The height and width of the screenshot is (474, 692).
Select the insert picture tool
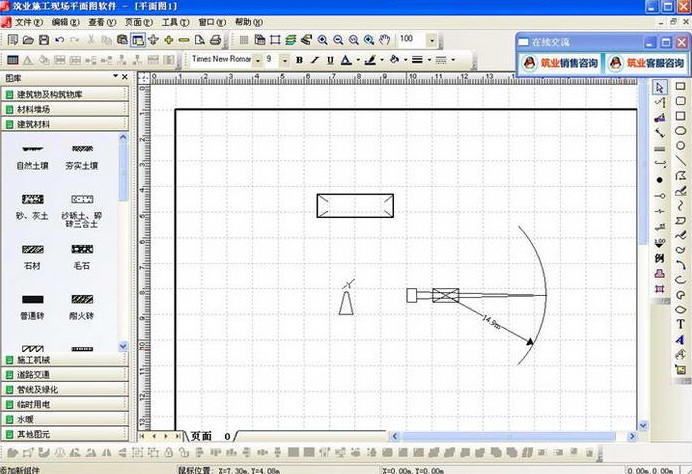click(x=681, y=369)
